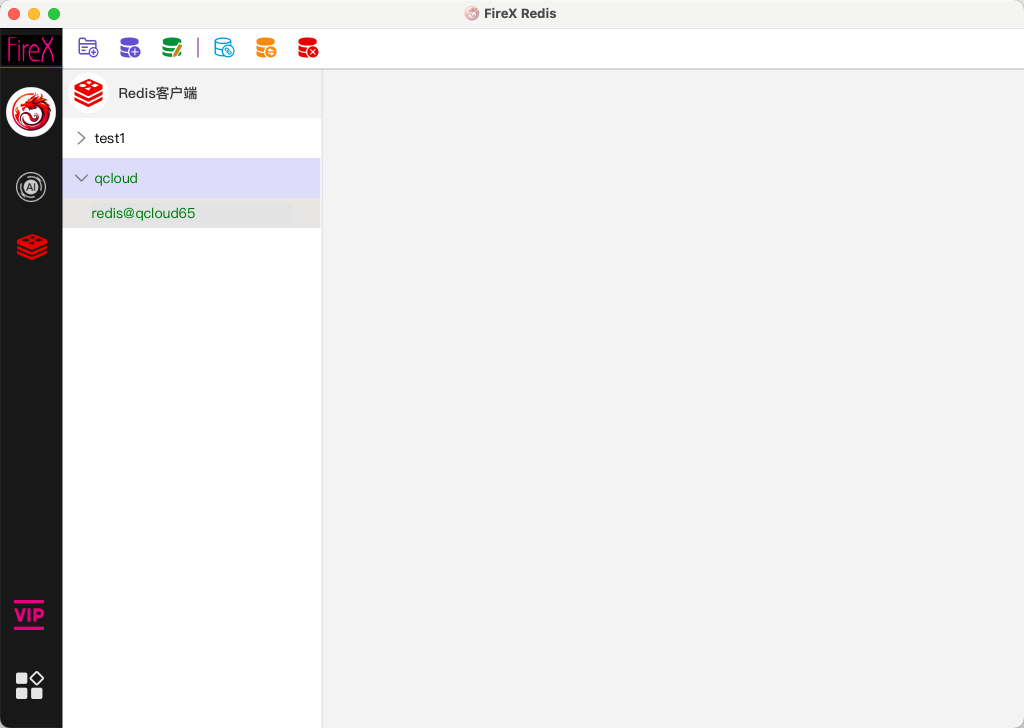The height and width of the screenshot is (728, 1024).
Task: Click the Redis客户端 panel header
Action: (158, 93)
